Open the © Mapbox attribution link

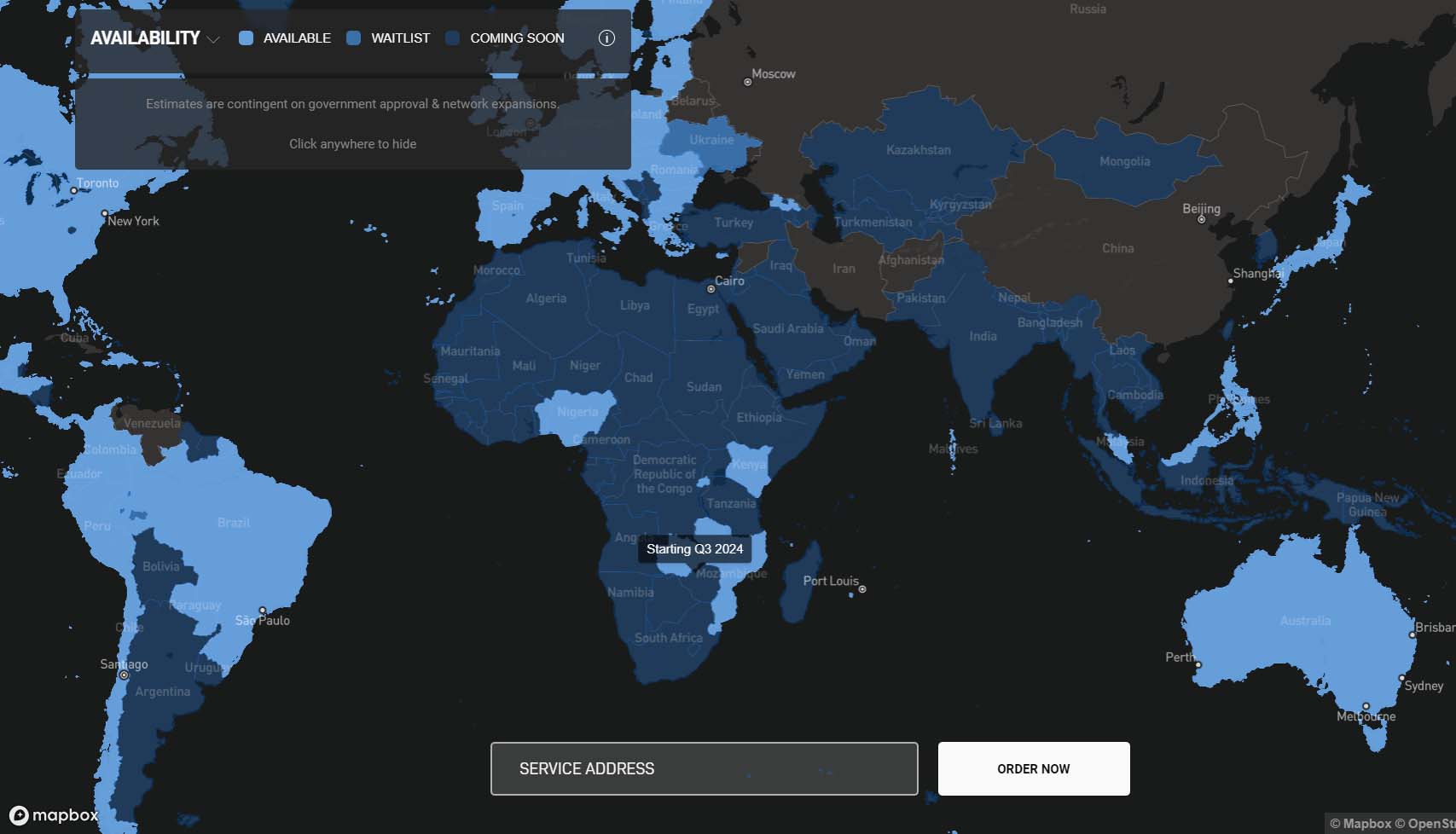(x=1360, y=823)
